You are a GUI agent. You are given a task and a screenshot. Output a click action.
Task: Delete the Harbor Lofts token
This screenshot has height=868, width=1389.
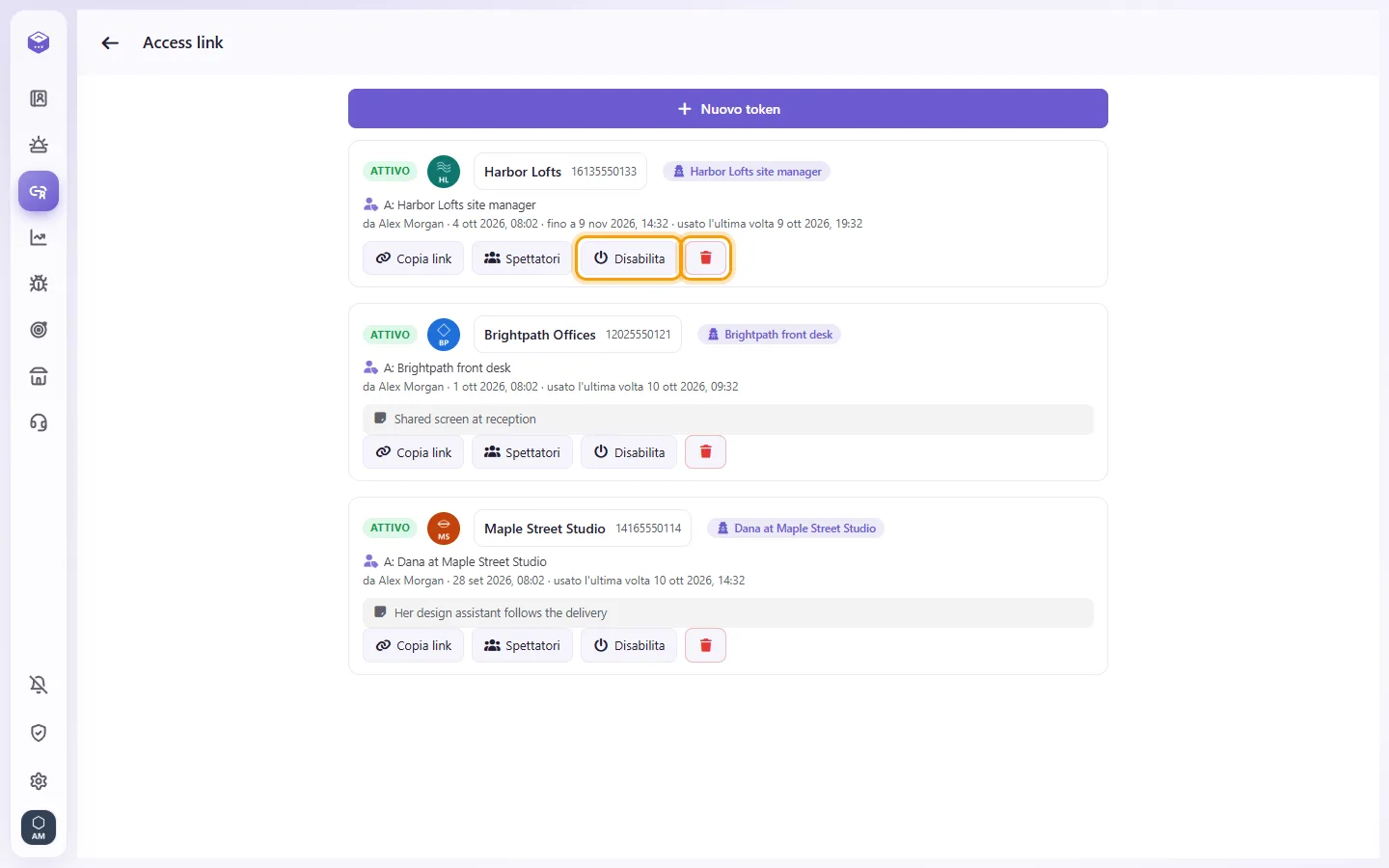[705, 258]
